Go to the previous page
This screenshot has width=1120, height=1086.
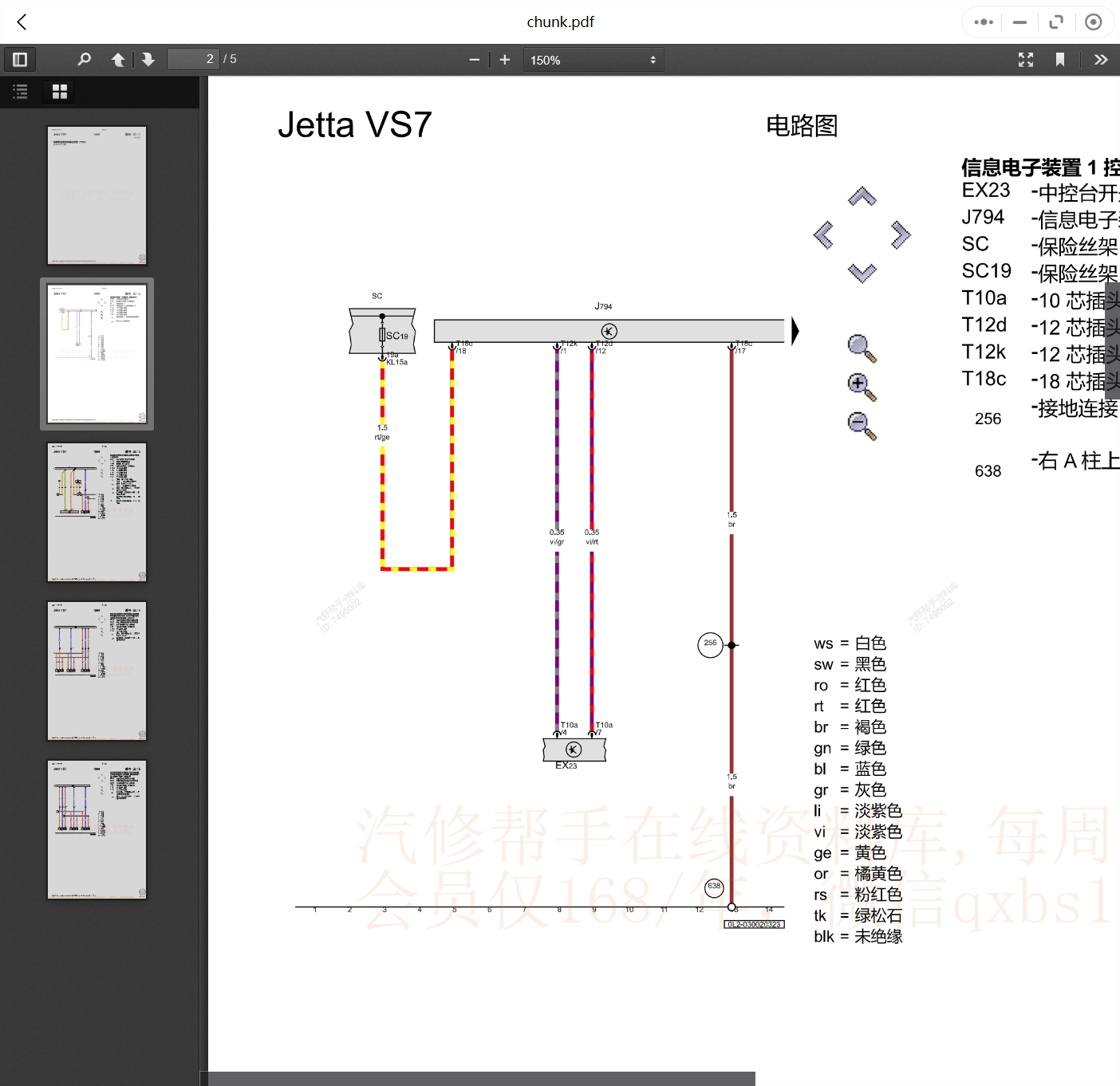[x=117, y=59]
